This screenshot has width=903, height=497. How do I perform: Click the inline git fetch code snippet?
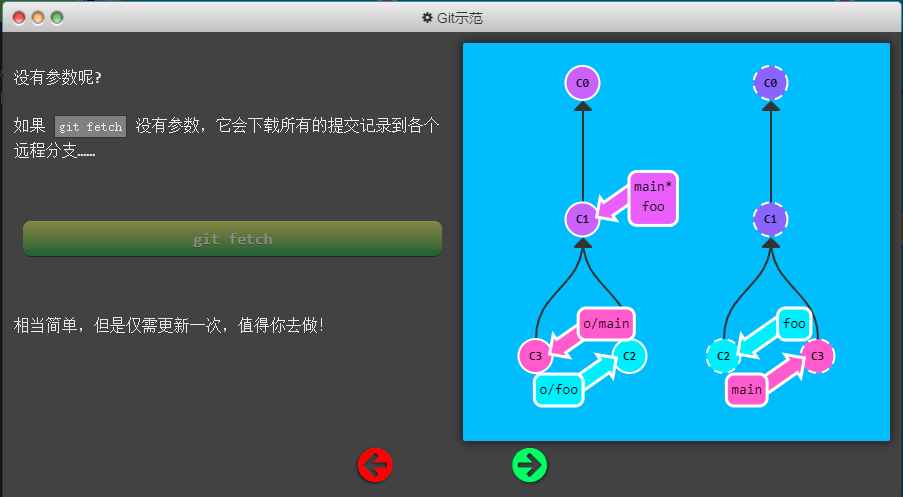click(x=90, y=127)
